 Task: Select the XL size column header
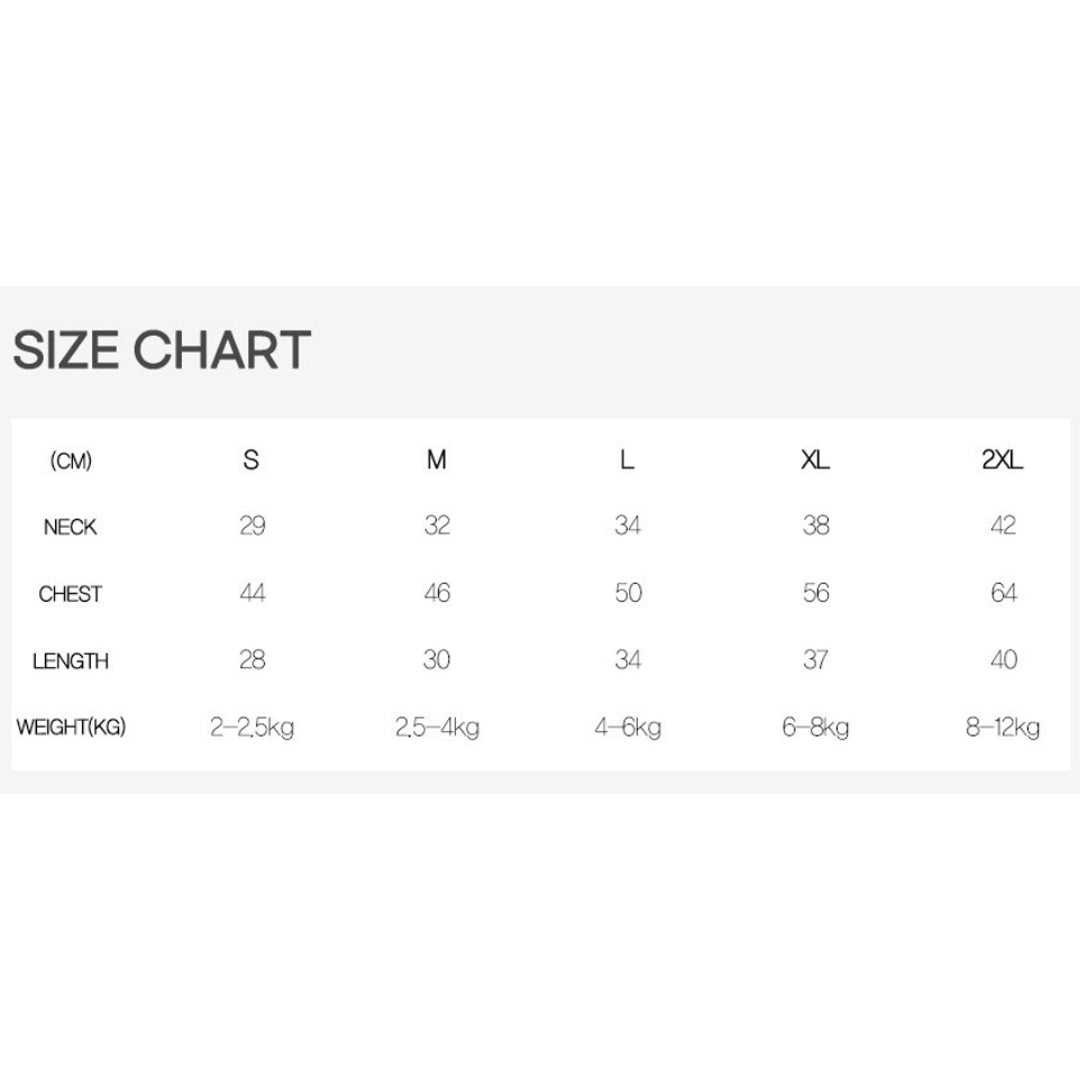815,460
